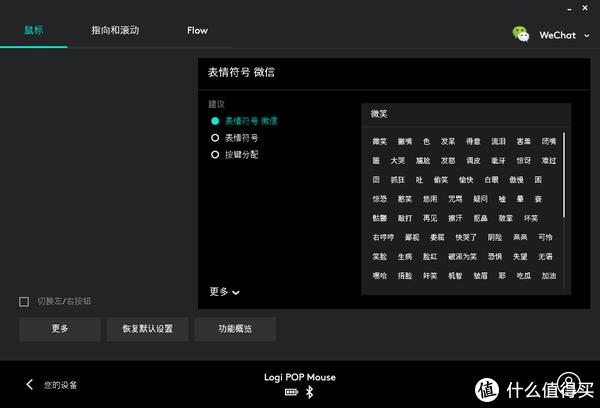Choose the 大哭 emoji

click(398, 161)
